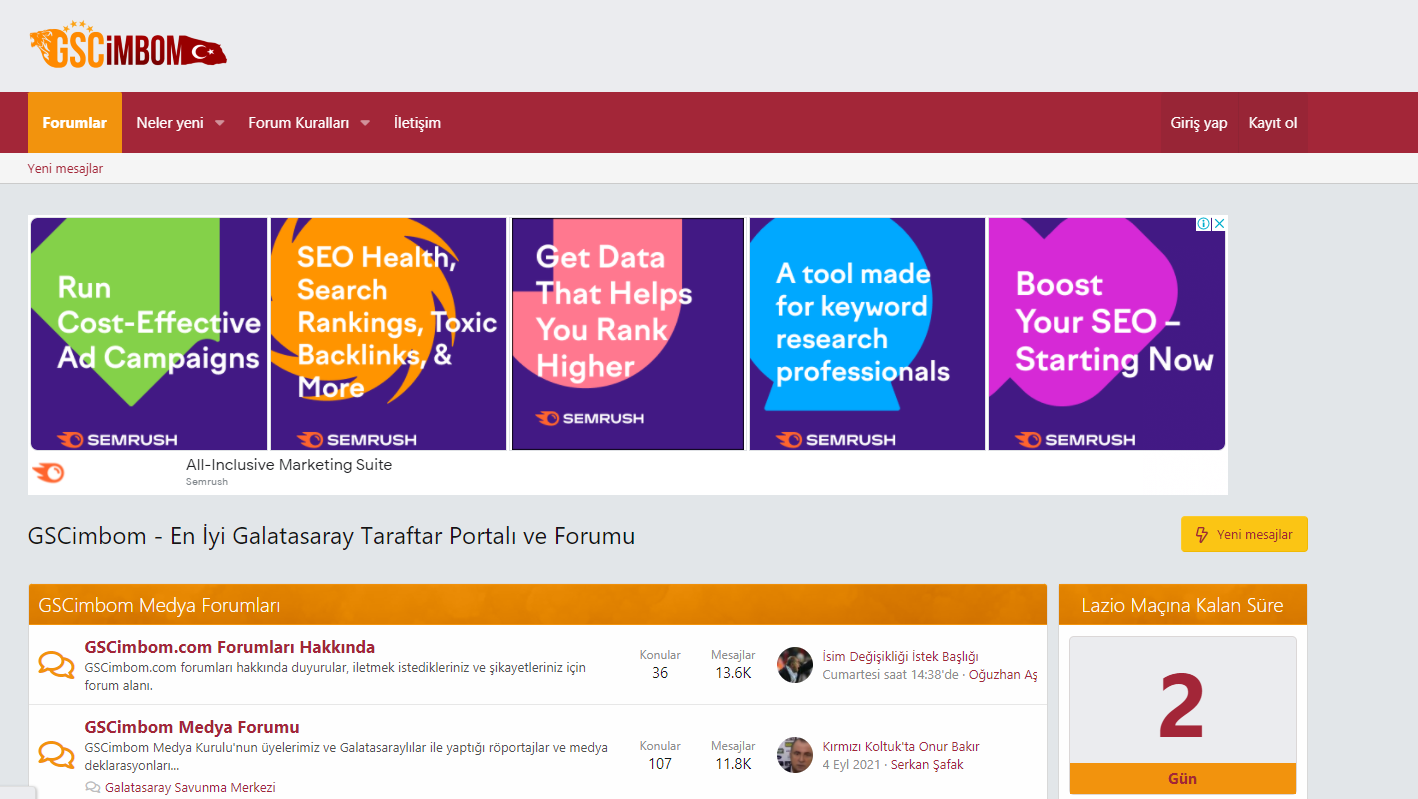Viewport: 1418px width, 799px height.
Task: Click the countdown number 2 in the Lazio widget
Action: click(1182, 706)
